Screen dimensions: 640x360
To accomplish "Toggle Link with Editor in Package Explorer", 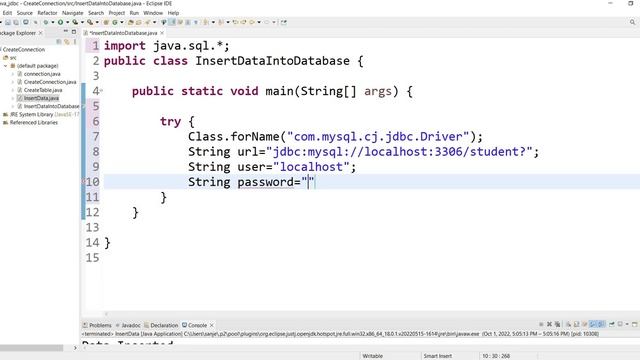I will [67, 41].
